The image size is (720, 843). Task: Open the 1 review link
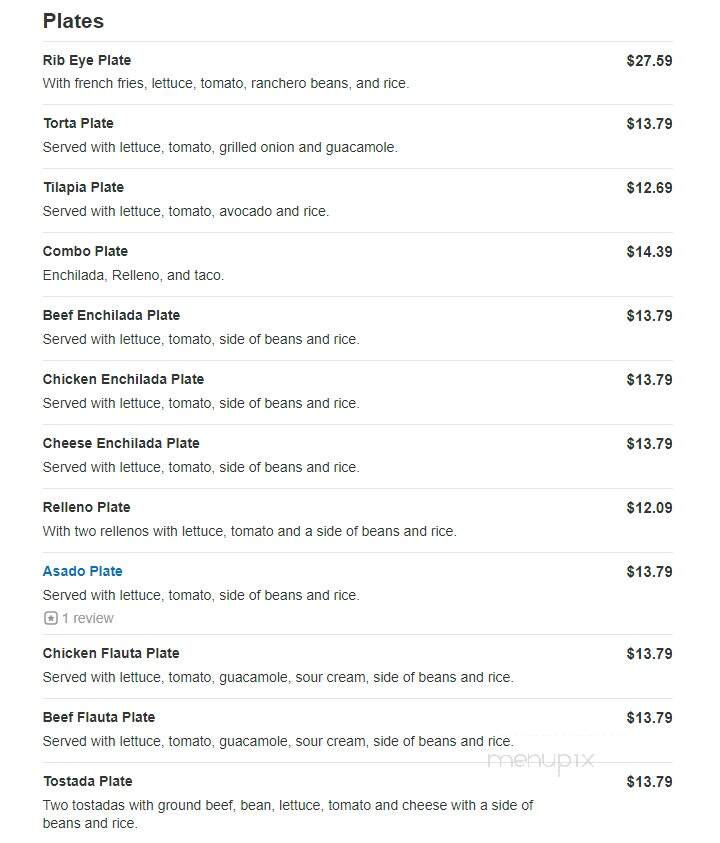(x=88, y=618)
